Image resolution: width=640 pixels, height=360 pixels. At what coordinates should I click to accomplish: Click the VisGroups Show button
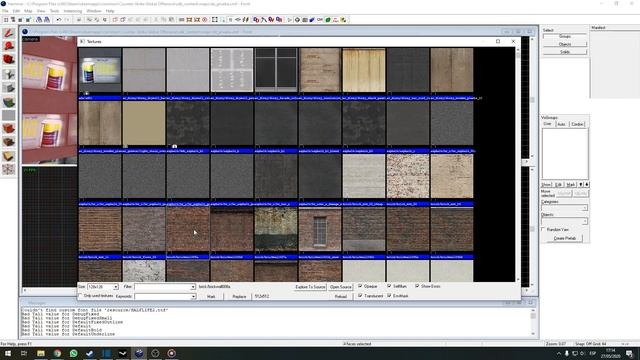click(546, 184)
